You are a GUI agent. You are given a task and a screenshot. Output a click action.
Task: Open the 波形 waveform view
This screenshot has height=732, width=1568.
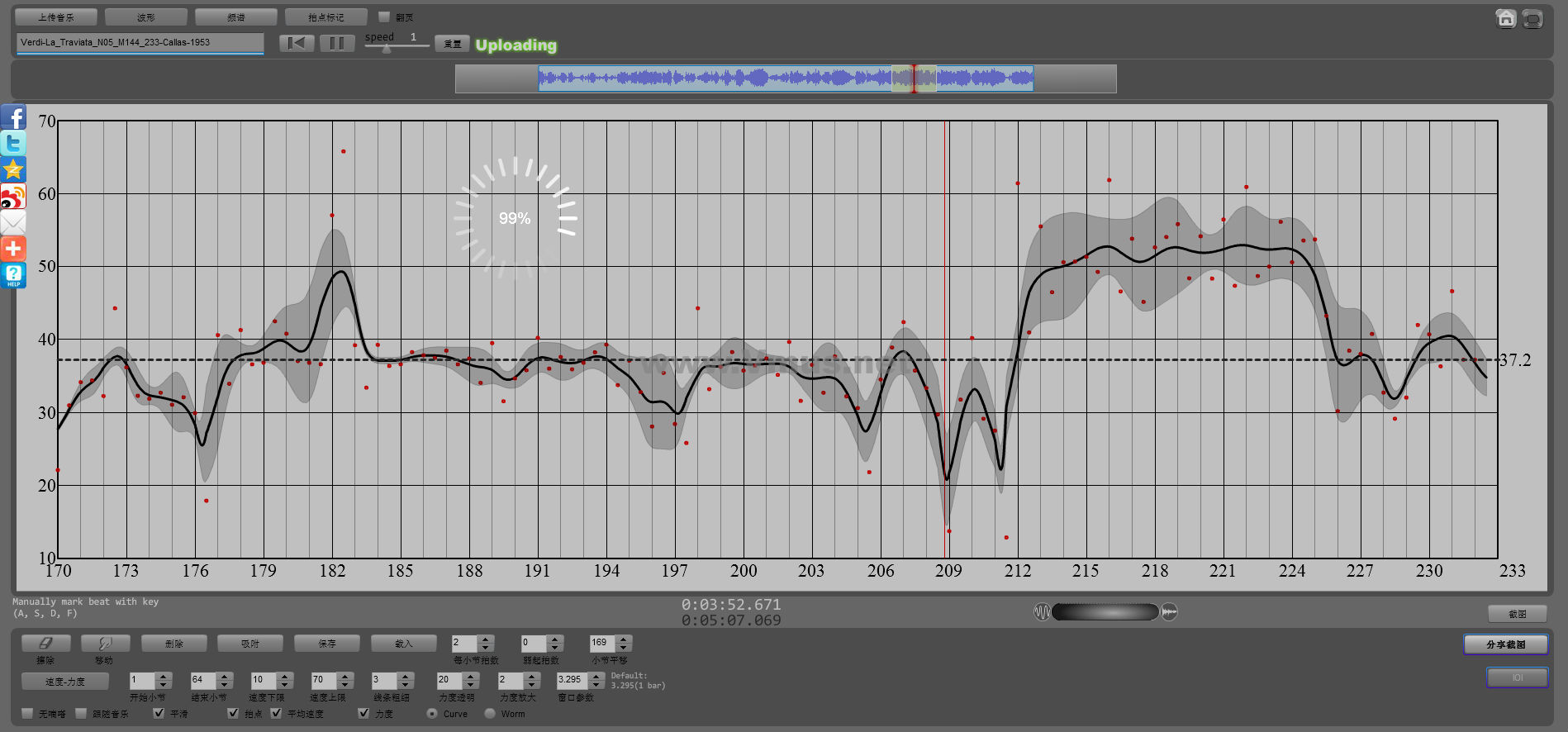[145, 17]
